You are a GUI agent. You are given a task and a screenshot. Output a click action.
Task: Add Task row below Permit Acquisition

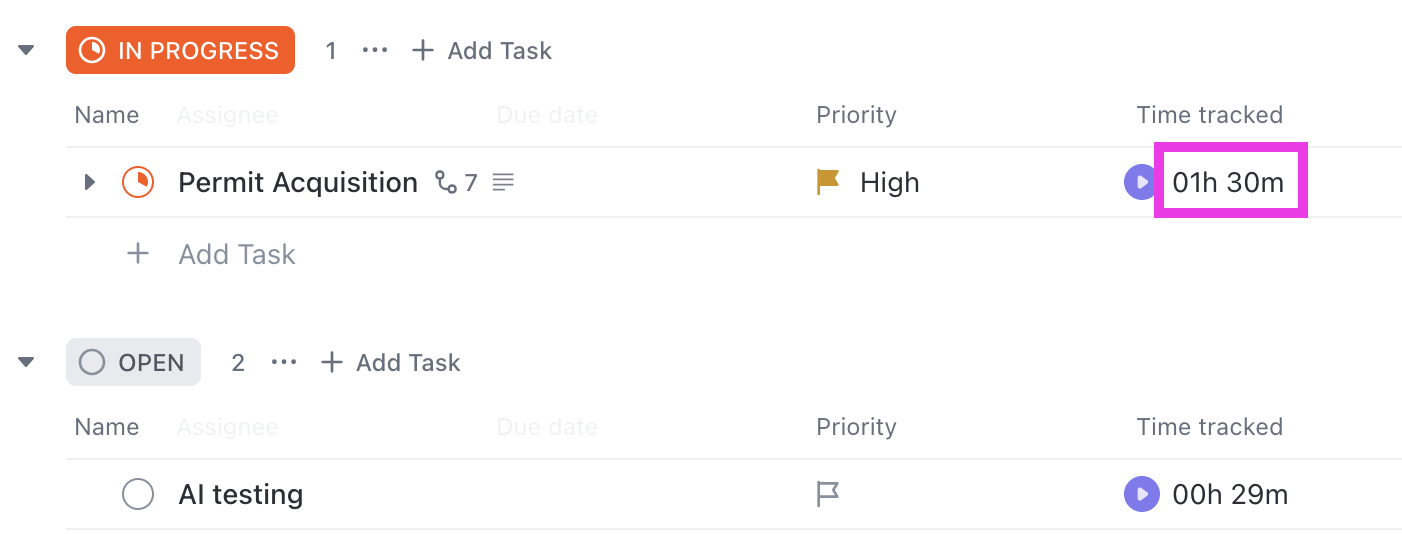pyautogui.click(x=236, y=254)
